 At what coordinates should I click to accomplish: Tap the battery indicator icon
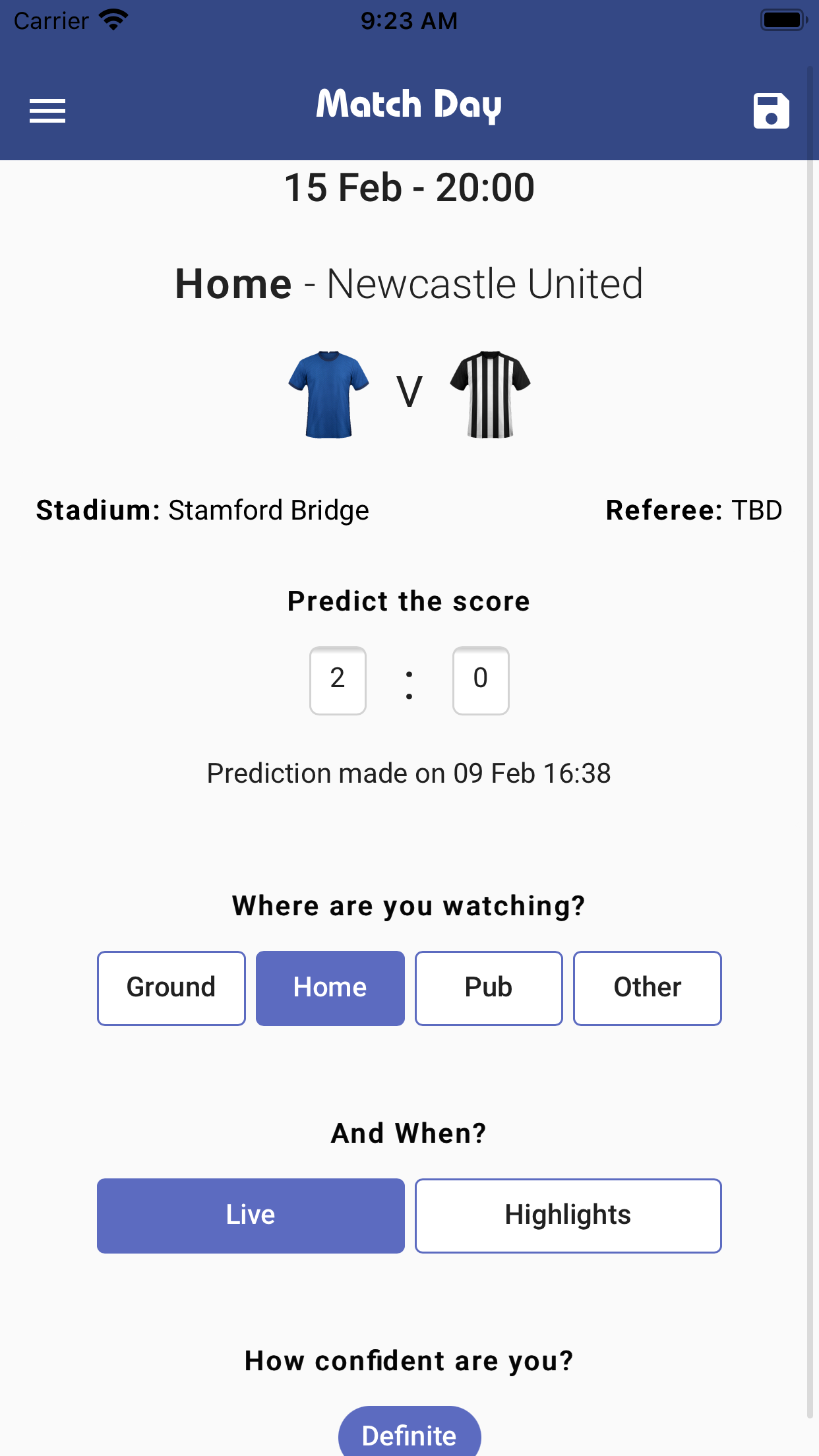tap(783, 20)
